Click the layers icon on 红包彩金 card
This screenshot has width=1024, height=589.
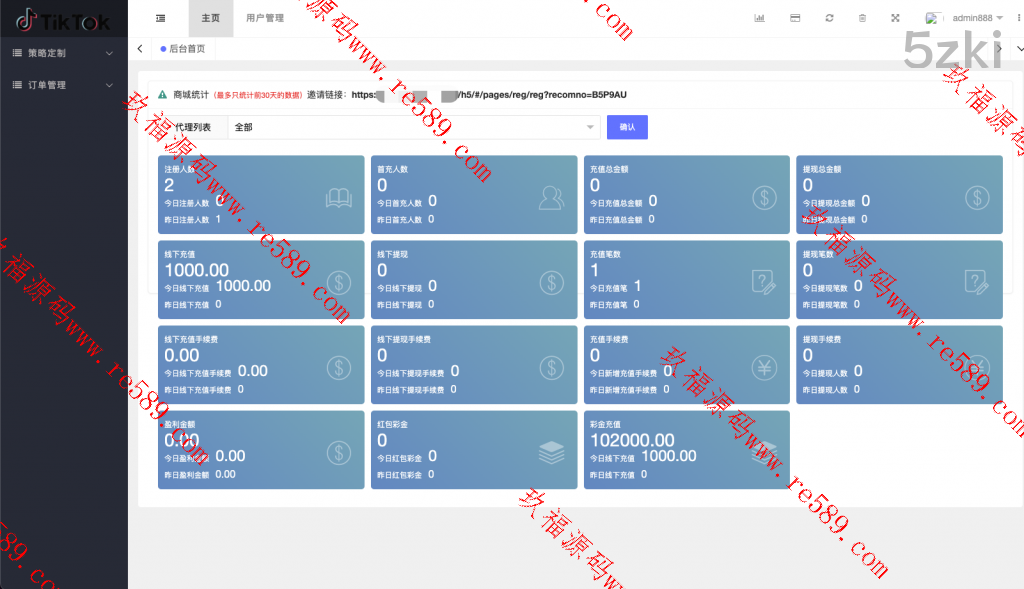[x=551, y=453]
